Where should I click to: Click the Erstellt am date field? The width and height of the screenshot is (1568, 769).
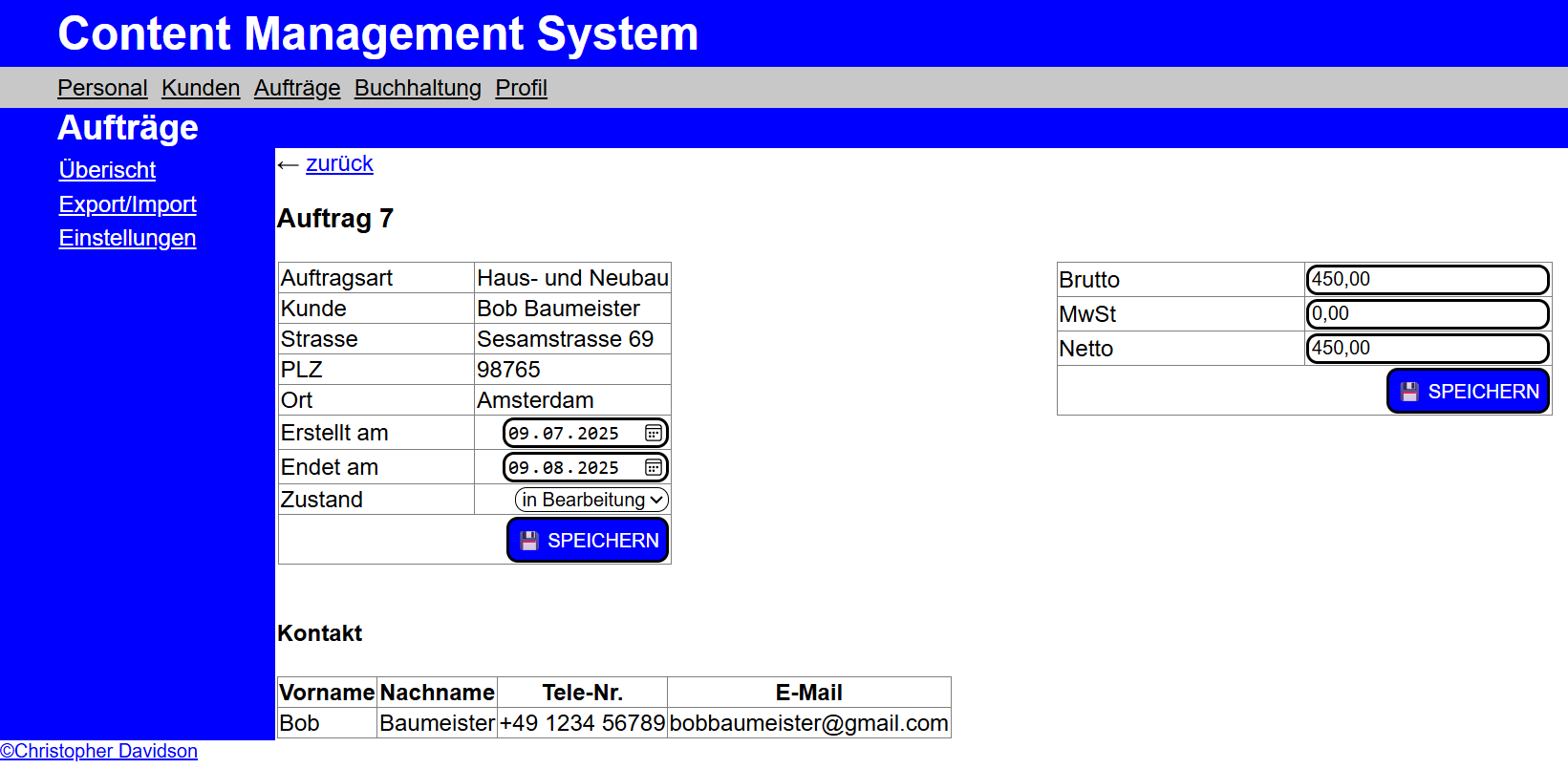(564, 434)
